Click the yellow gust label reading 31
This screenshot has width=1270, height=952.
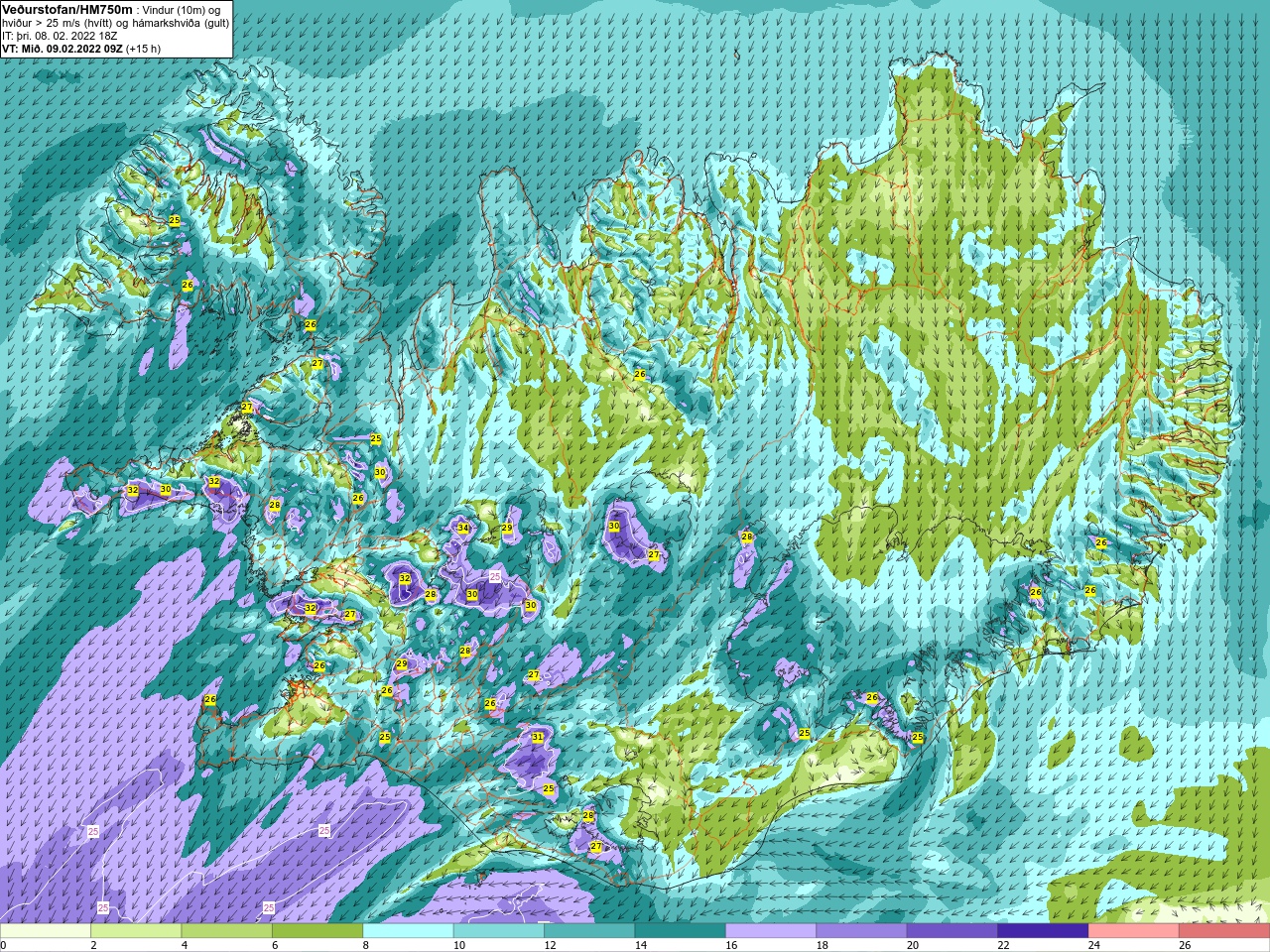tap(537, 737)
